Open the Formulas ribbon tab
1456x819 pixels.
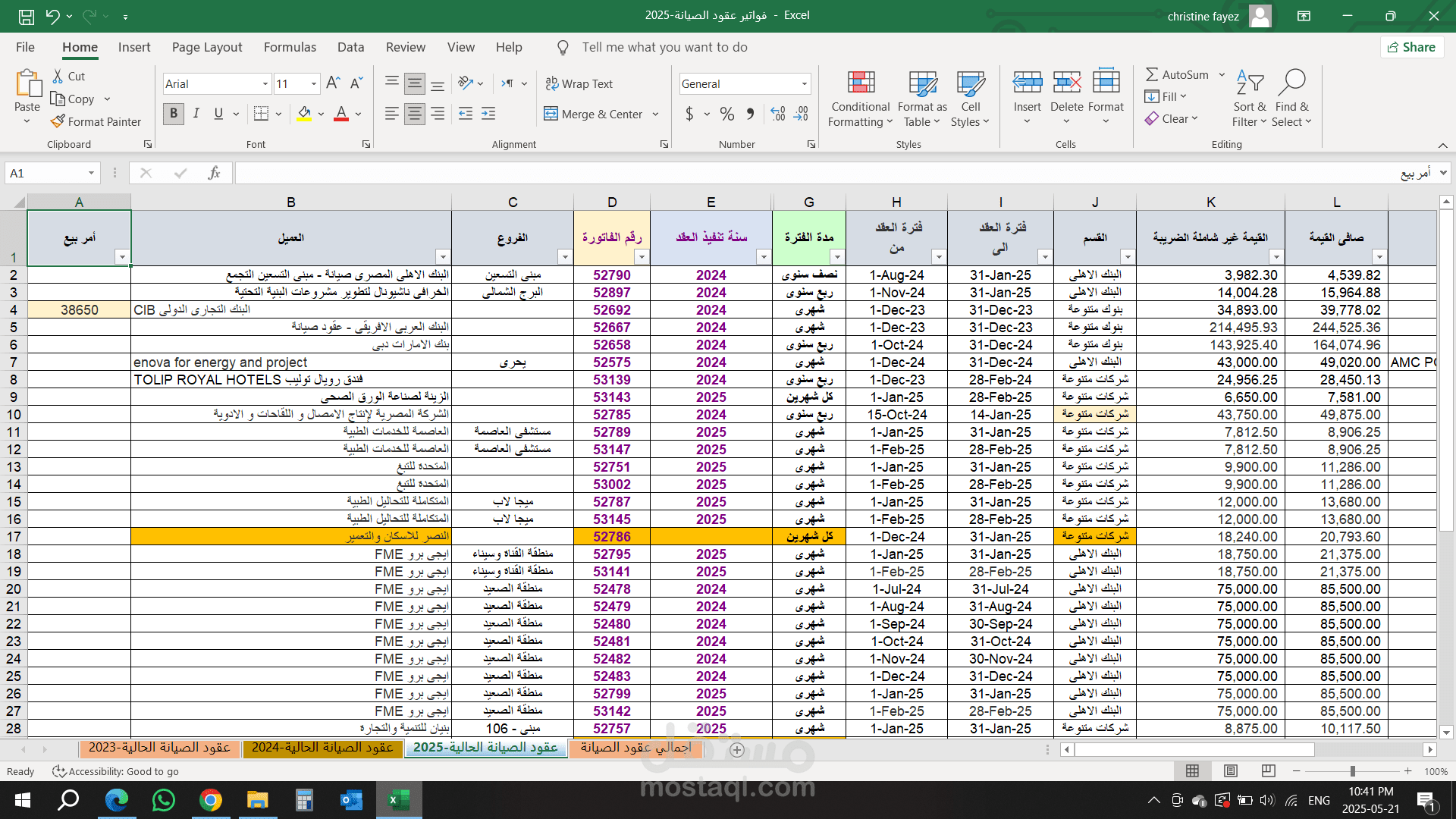[290, 47]
